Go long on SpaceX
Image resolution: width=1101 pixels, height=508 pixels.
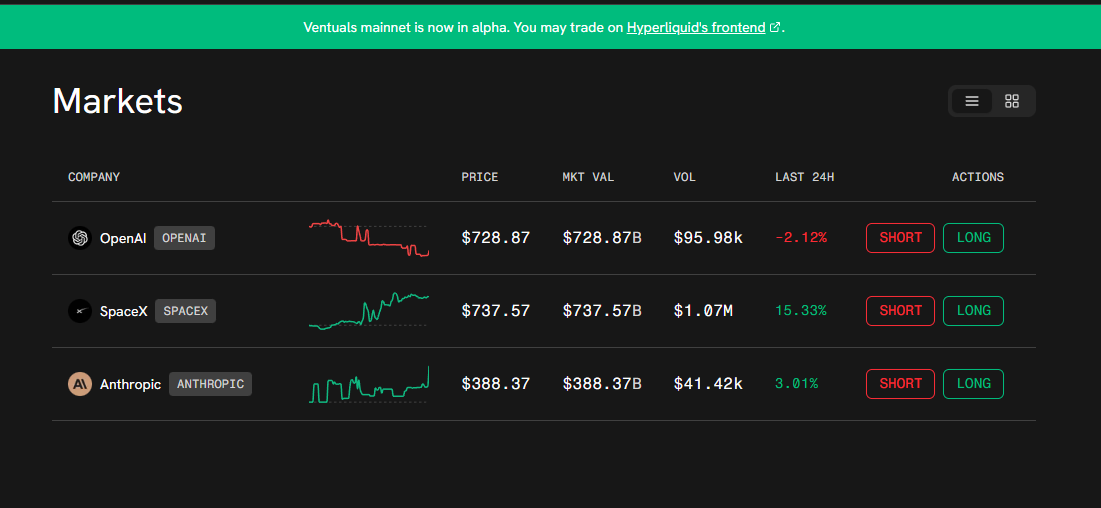(x=973, y=311)
